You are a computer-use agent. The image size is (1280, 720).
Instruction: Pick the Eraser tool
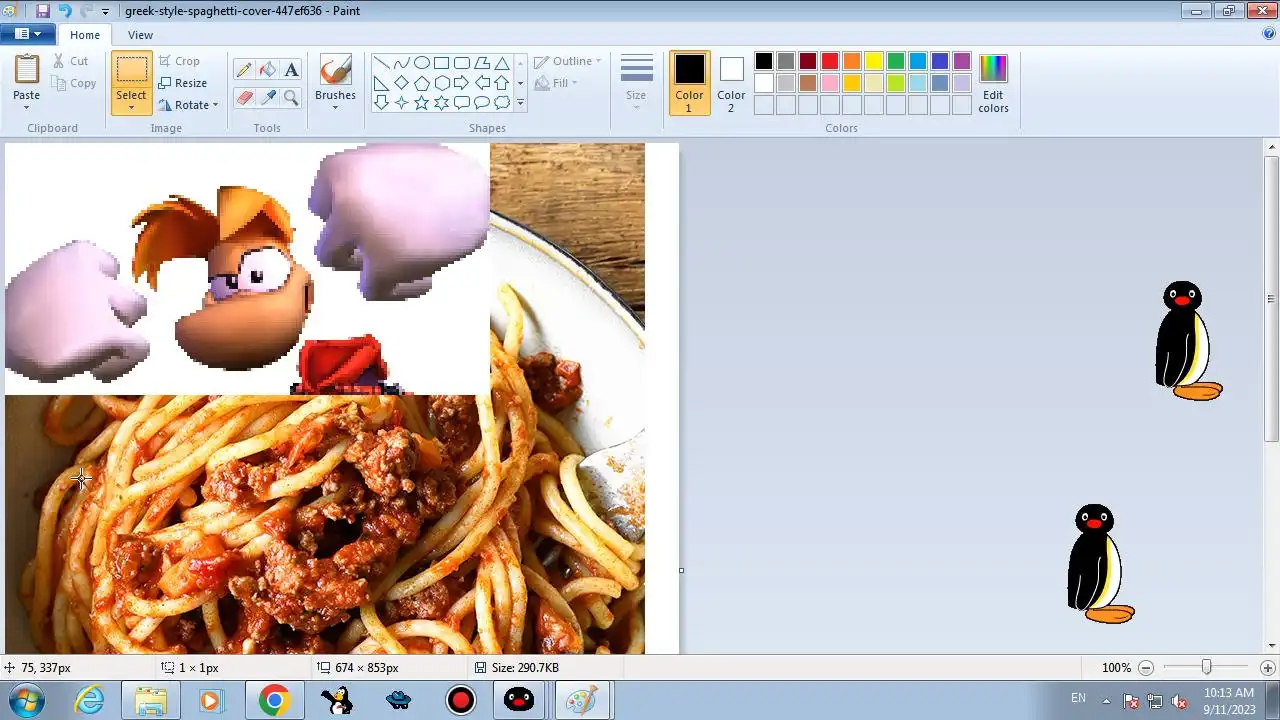coord(243,97)
